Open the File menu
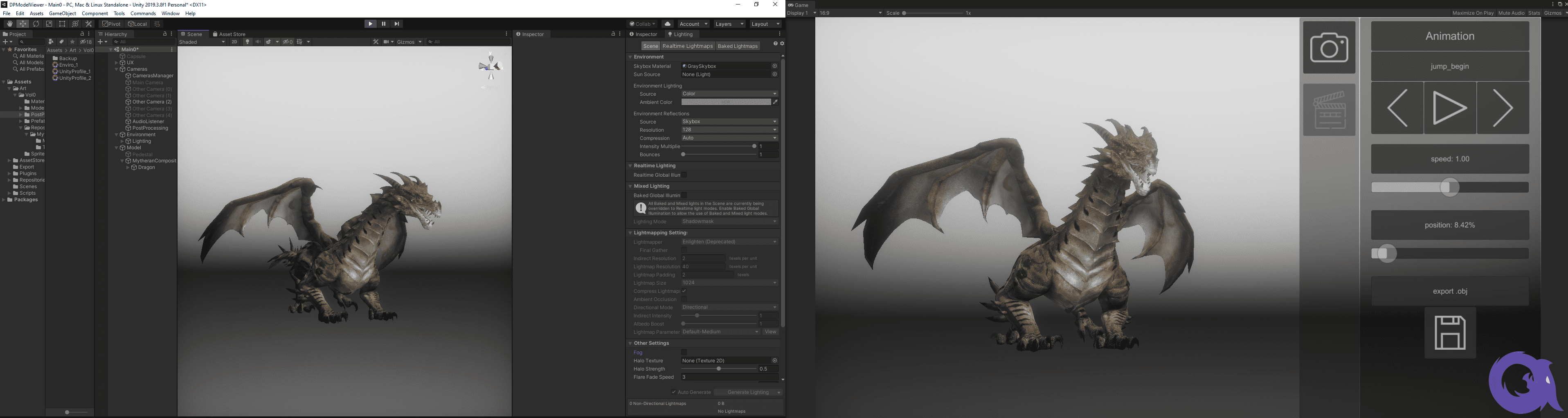The height and width of the screenshot is (418, 1568). 7,13
